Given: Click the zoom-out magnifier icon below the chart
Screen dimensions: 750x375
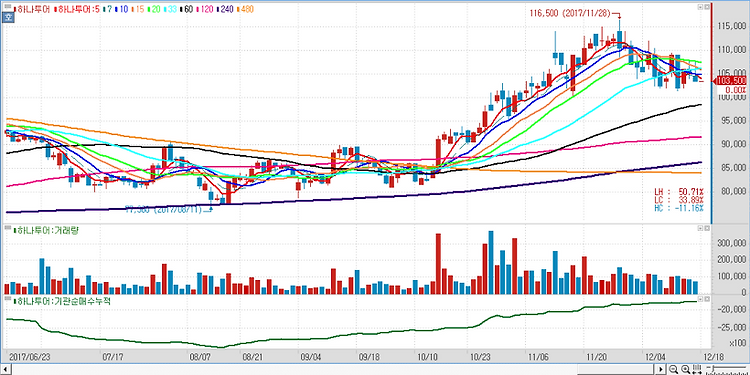Looking at the screenshot, I should pos(673,369).
